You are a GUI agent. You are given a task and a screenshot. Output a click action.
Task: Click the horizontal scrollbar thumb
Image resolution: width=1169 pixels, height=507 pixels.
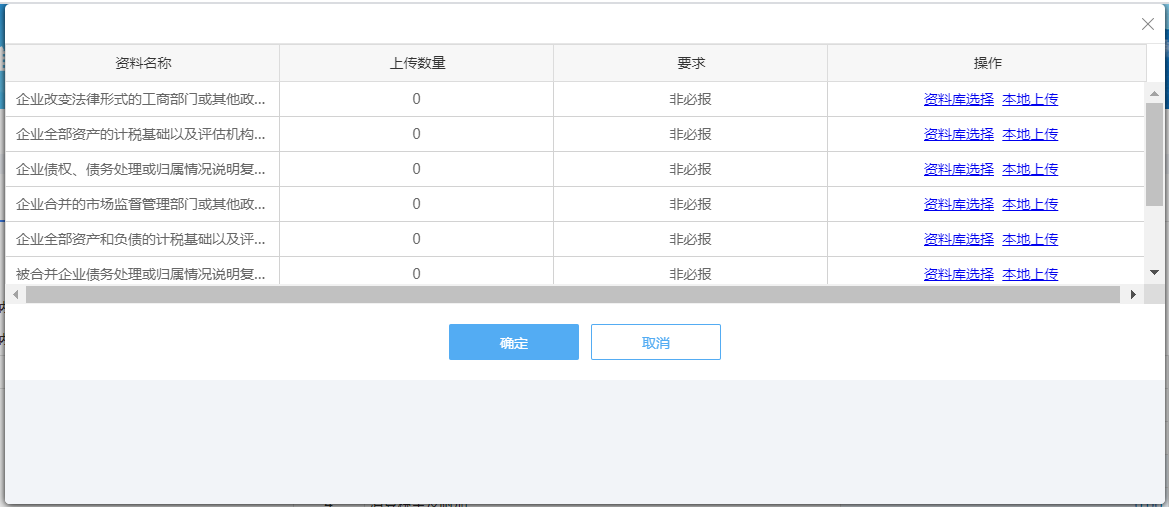coord(573,295)
